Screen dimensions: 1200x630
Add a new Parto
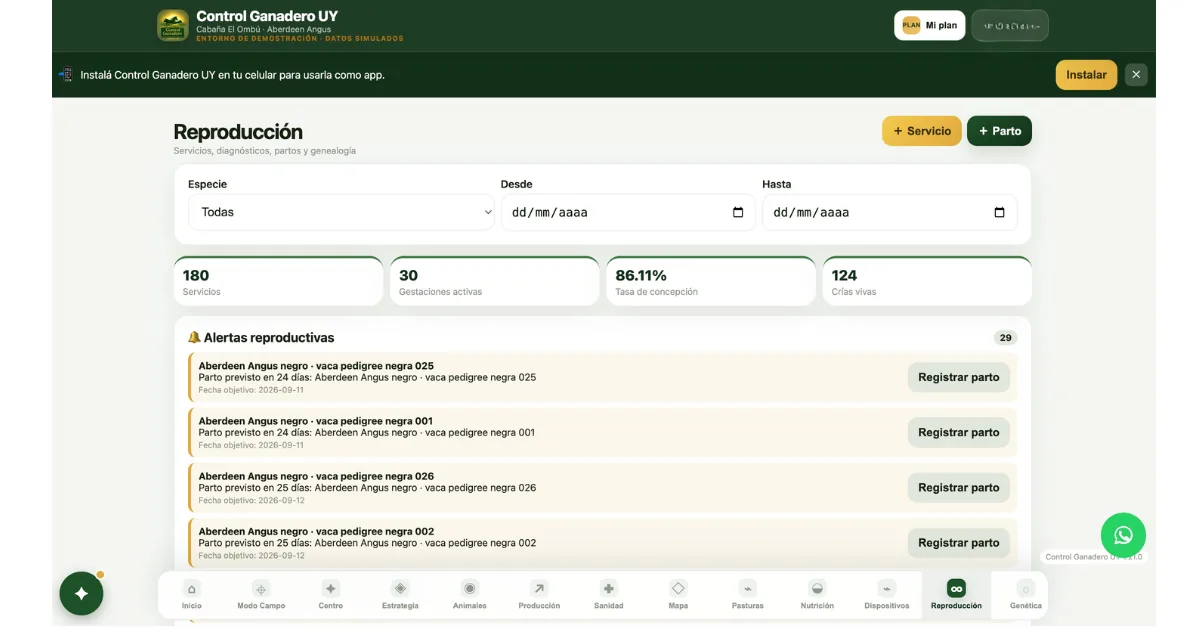coord(999,131)
